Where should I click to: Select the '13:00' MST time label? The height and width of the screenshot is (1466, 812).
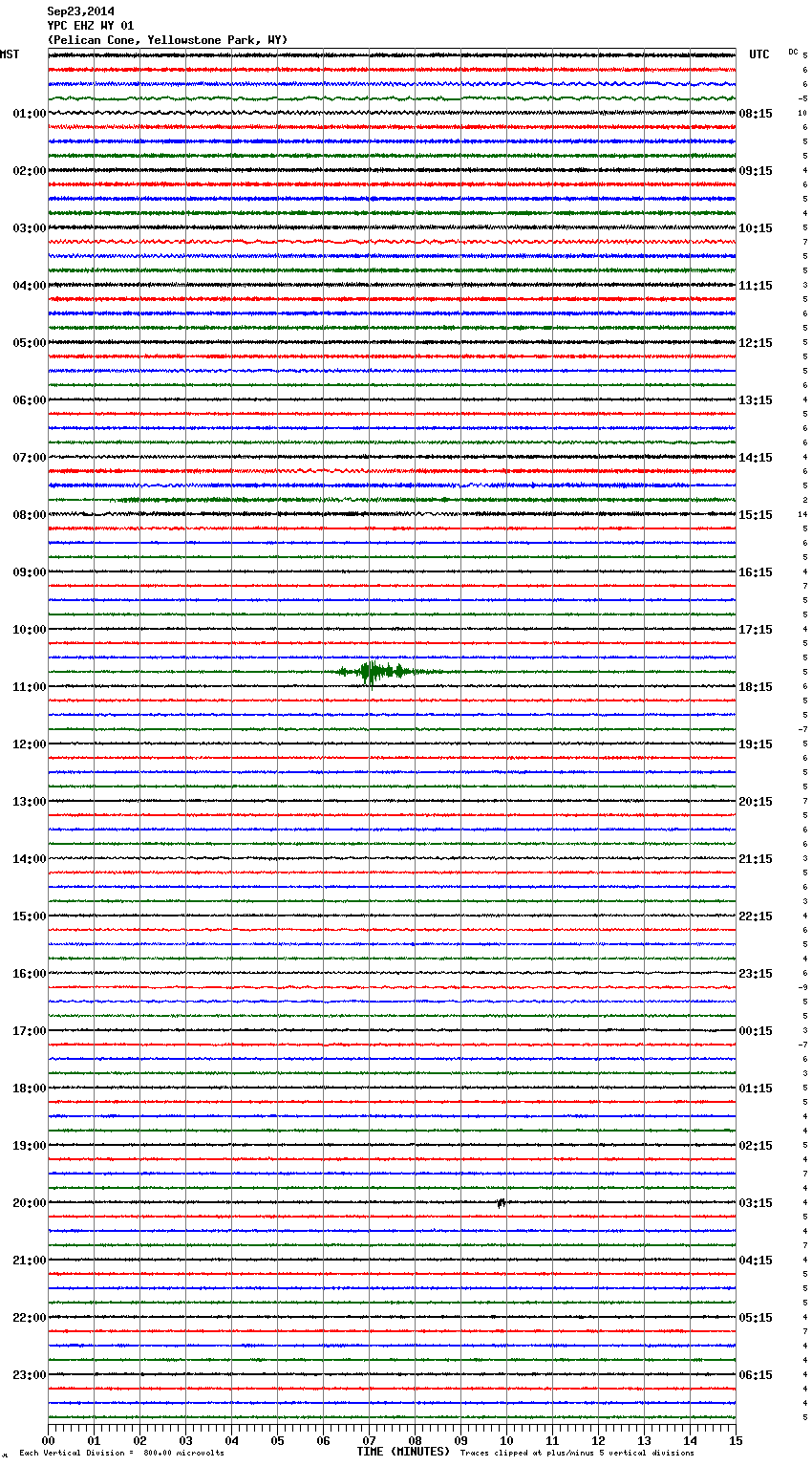(30, 802)
